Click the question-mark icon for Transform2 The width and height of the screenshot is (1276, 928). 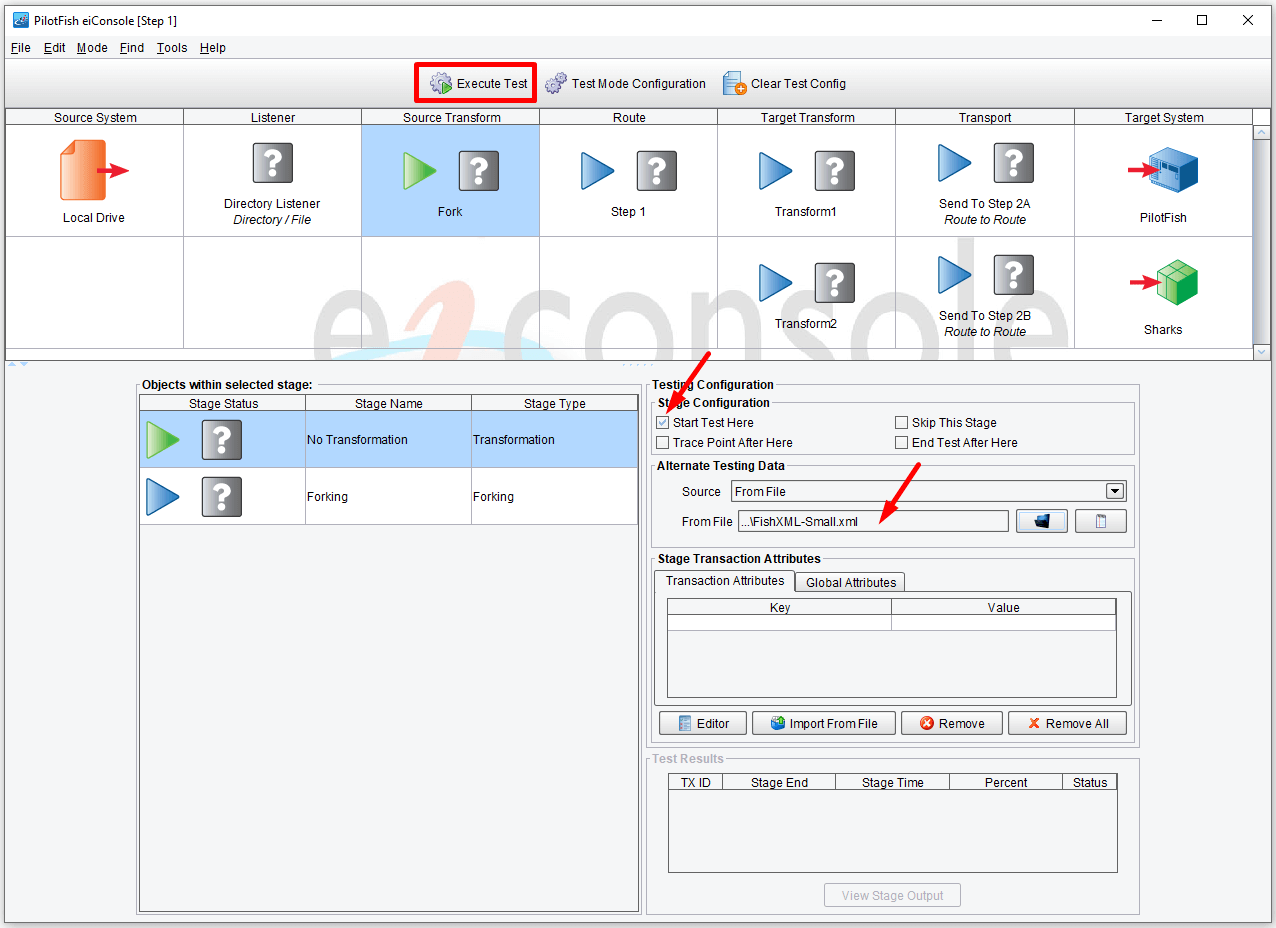pos(835,283)
